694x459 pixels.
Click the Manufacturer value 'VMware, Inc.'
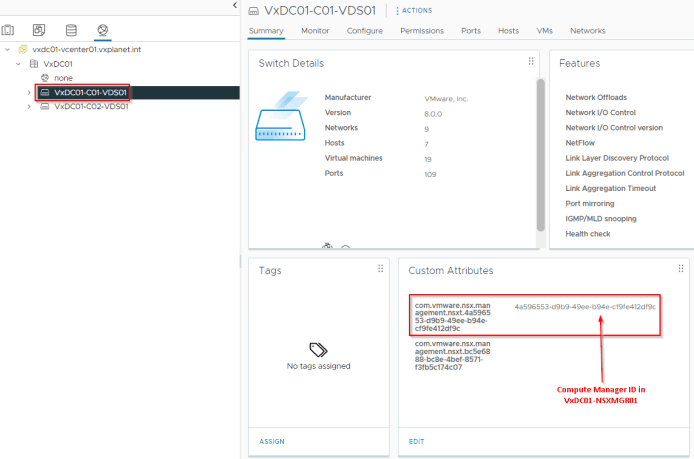446,99
